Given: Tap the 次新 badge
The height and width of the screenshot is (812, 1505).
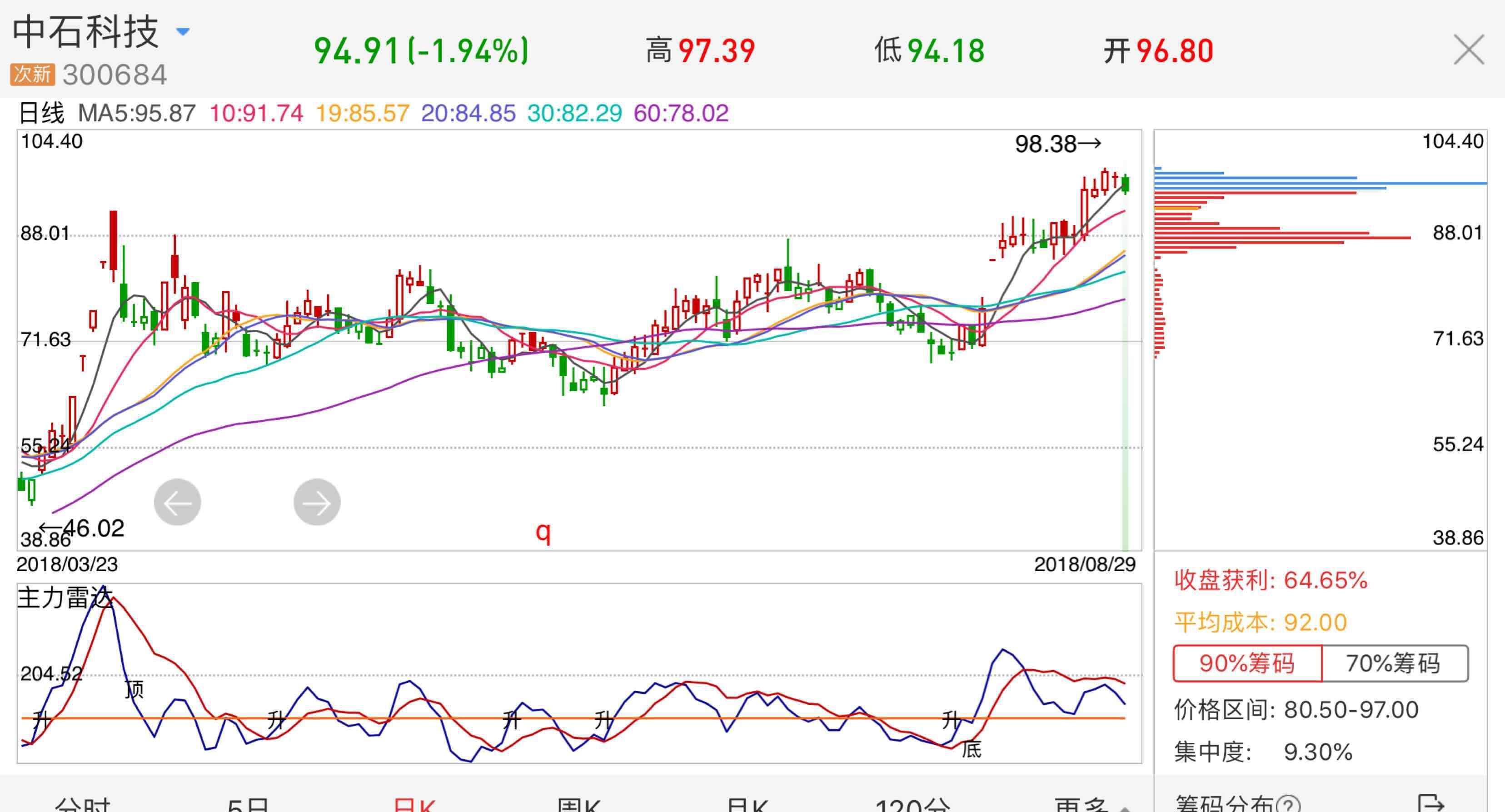Looking at the screenshot, I should click(33, 74).
